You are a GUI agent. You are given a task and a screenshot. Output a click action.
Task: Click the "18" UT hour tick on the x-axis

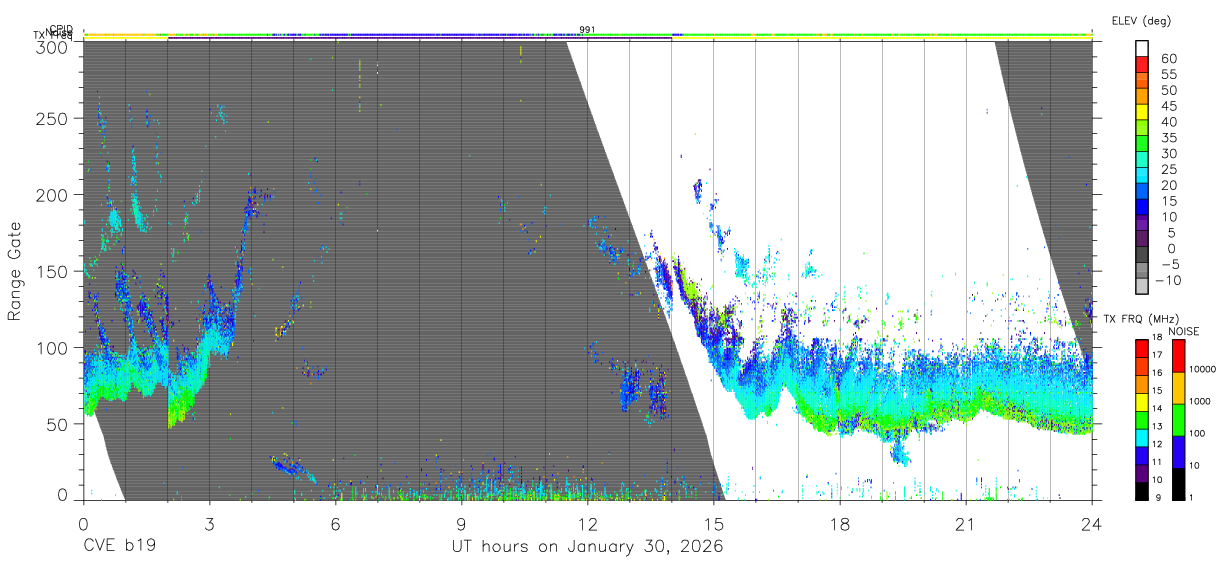[840, 523]
